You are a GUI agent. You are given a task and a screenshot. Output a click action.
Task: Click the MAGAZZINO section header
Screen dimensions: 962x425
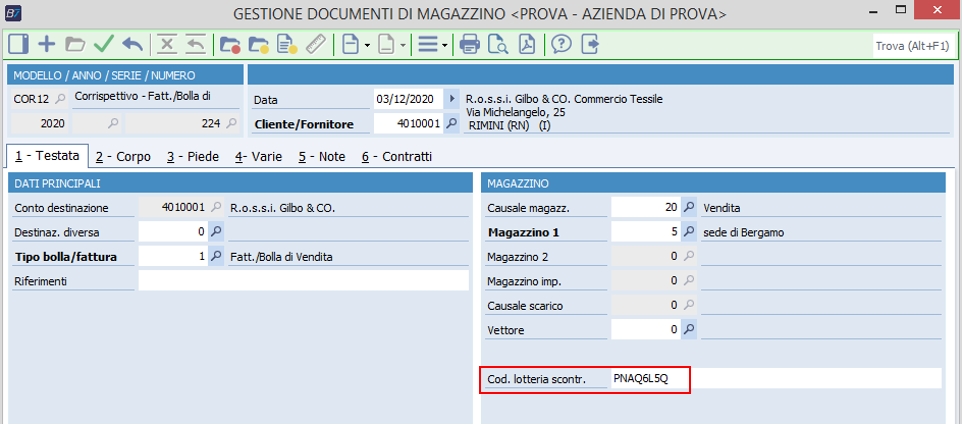[x=714, y=183]
